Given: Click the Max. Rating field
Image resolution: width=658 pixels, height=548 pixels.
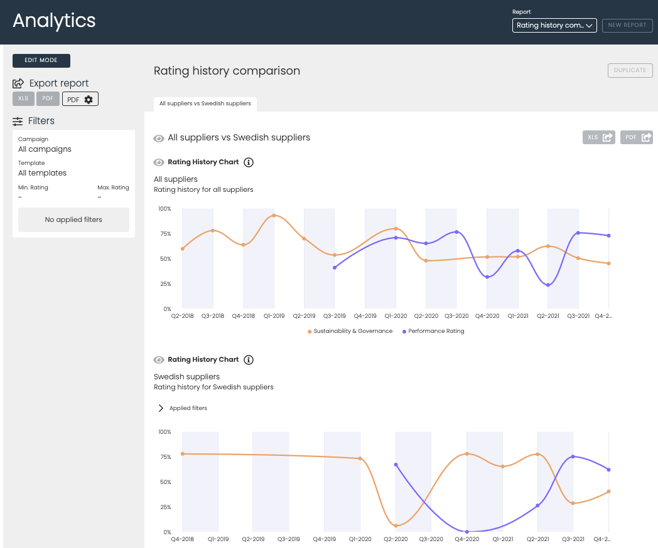Looking at the screenshot, I should pyautogui.click(x=113, y=193).
